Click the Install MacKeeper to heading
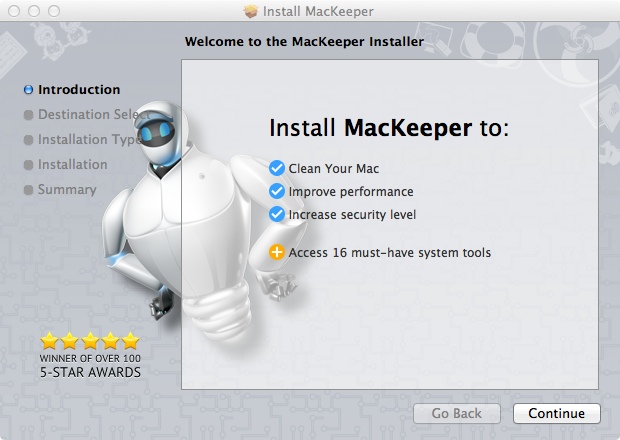Viewport: 620px width, 440px height. pos(389,129)
